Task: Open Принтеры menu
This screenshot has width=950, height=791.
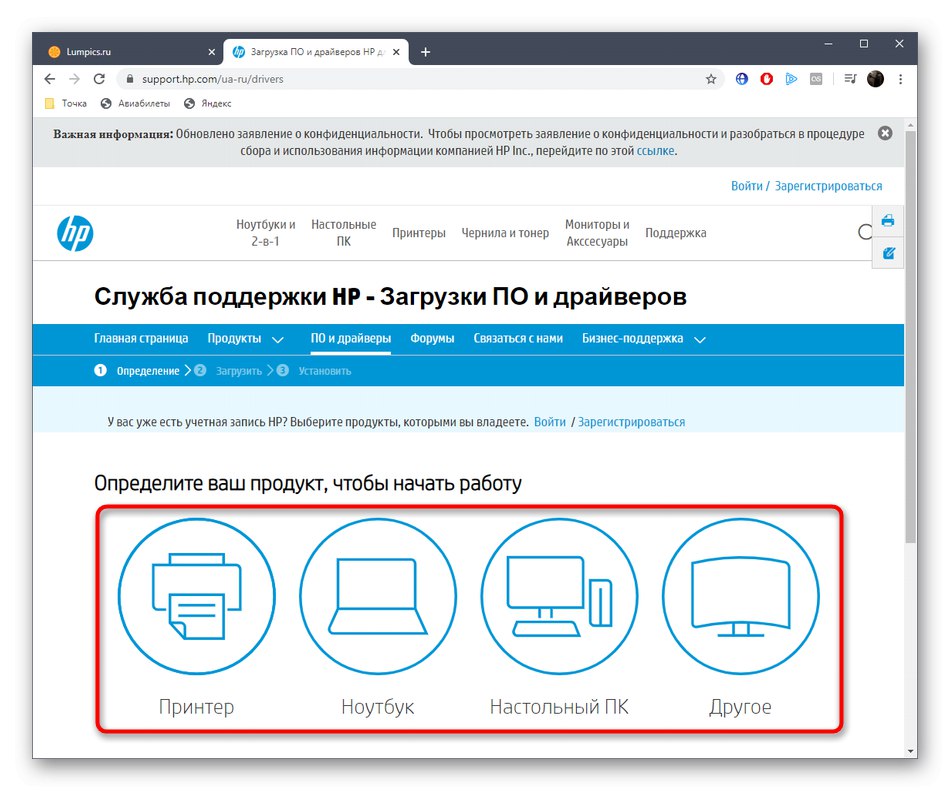Action: 419,233
